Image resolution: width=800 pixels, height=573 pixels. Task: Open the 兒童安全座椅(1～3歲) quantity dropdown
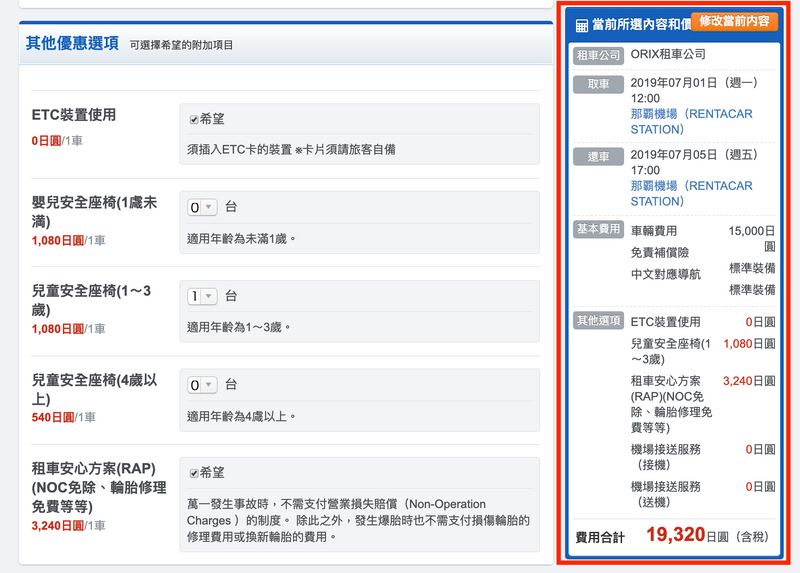[202, 296]
